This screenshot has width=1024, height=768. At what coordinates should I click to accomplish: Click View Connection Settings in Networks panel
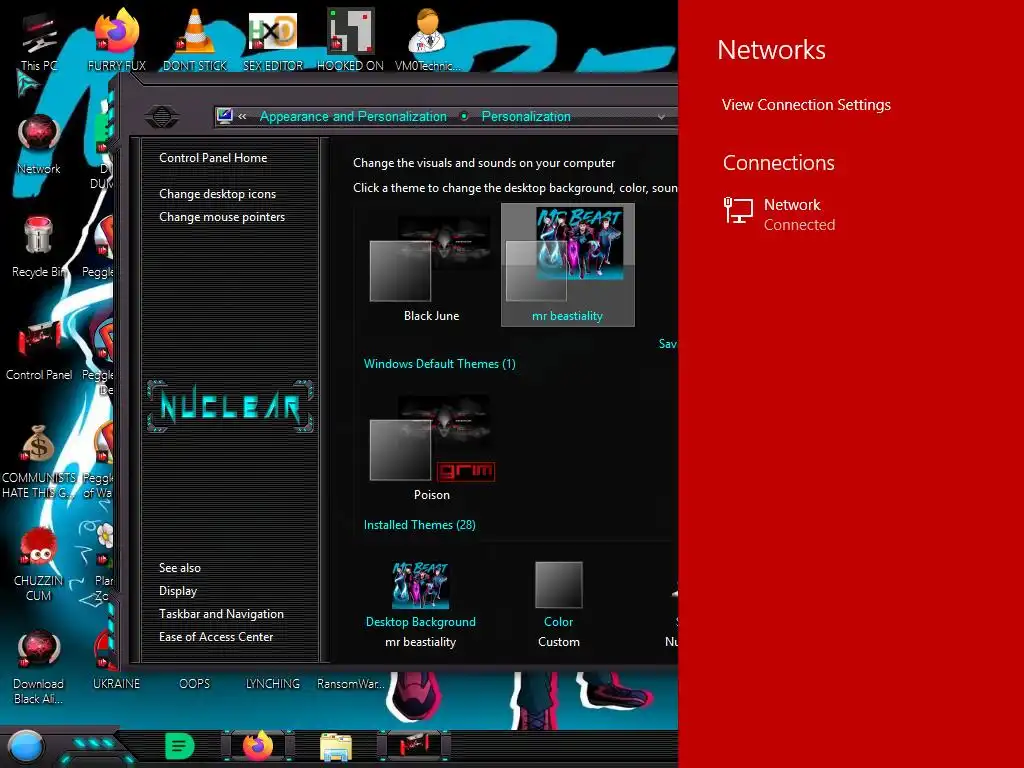[806, 104]
